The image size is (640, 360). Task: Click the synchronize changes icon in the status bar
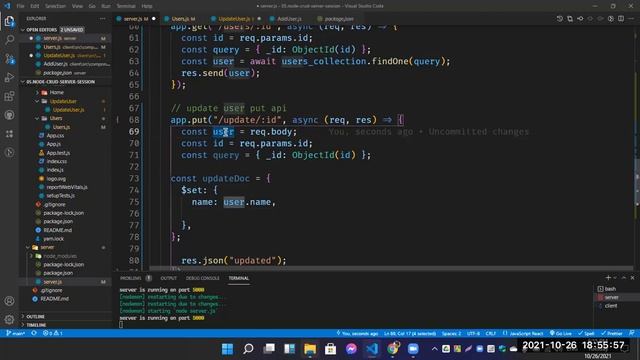[x=34, y=333]
